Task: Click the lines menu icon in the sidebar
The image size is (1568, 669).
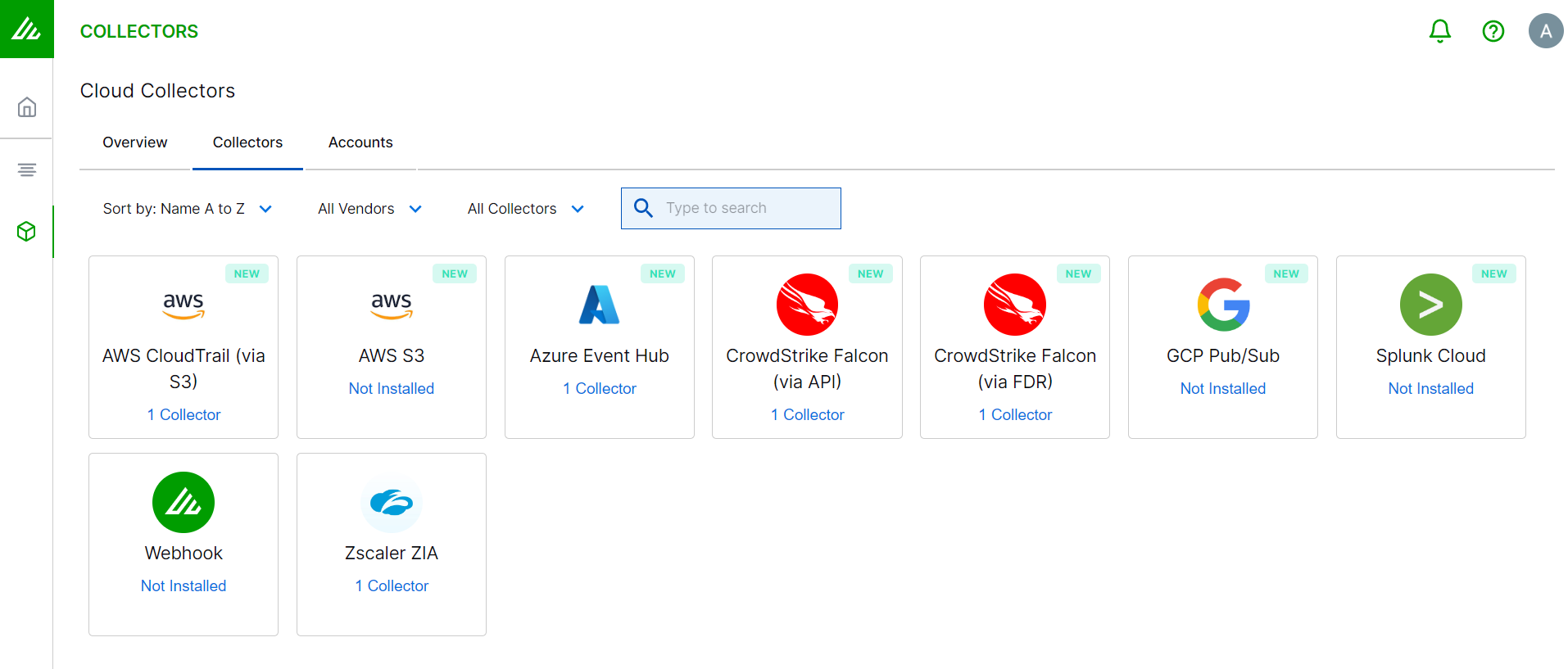Action: 27,170
